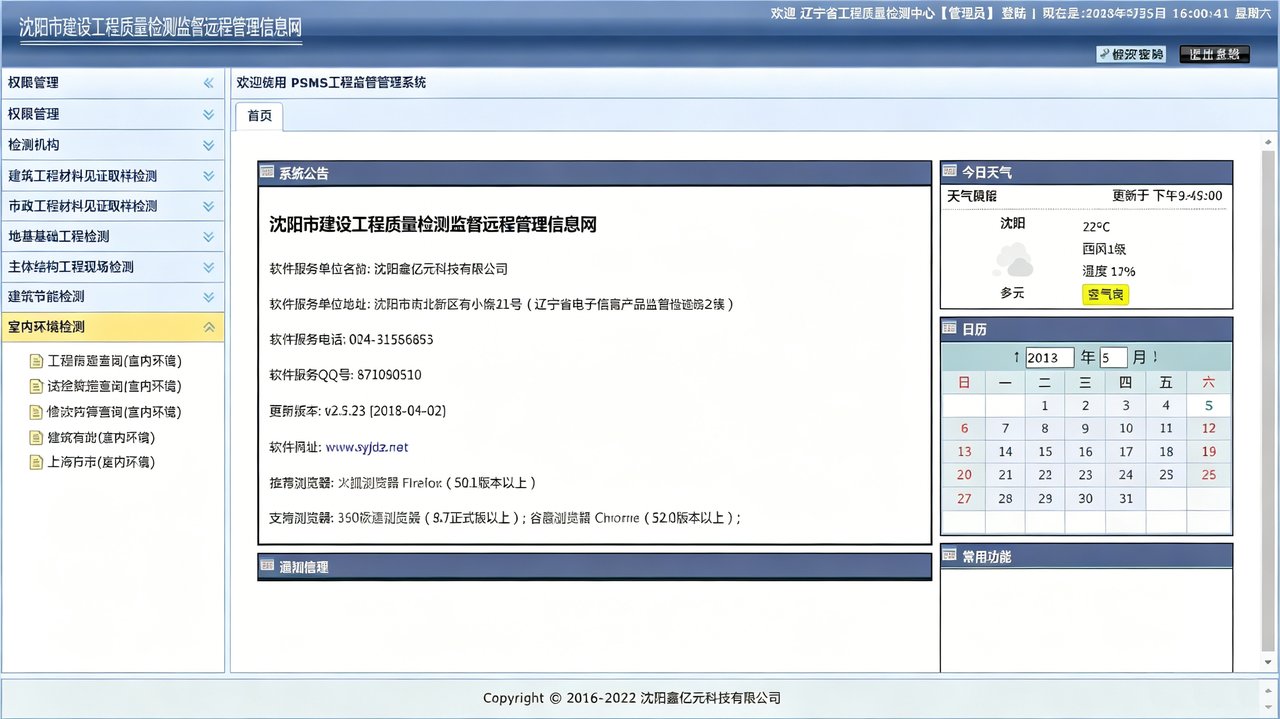
Task: Click the key icon on the password button
Action: pyautogui.click(x=1104, y=54)
